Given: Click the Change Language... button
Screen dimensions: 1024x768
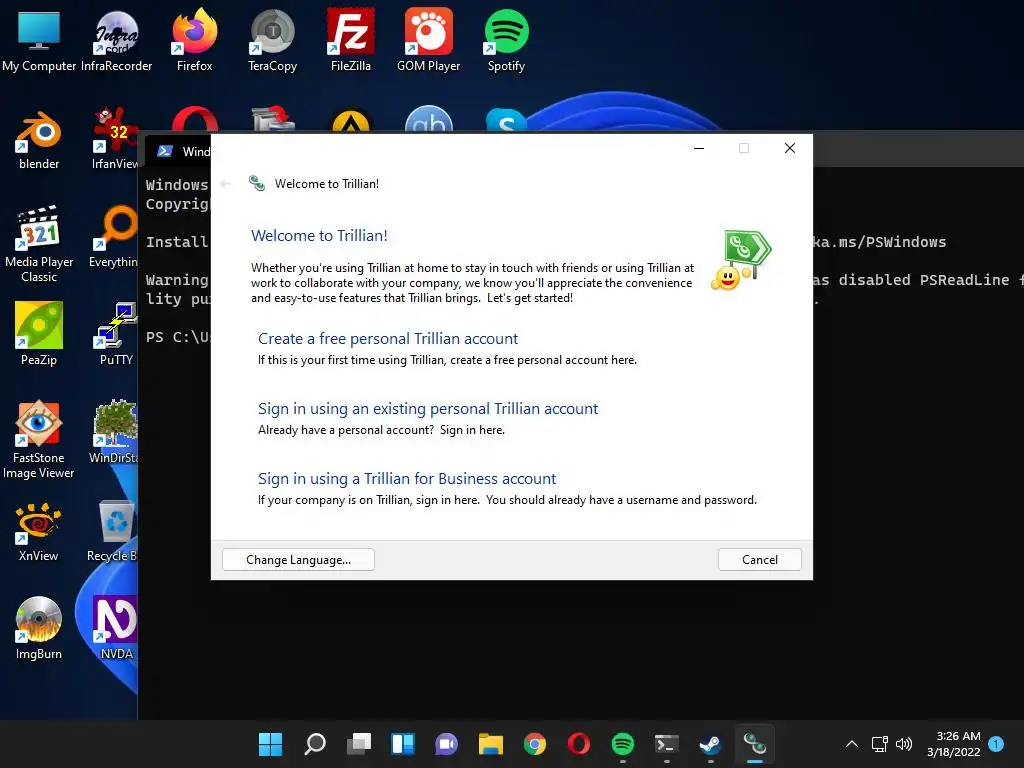Looking at the screenshot, I should (x=298, y=560).
